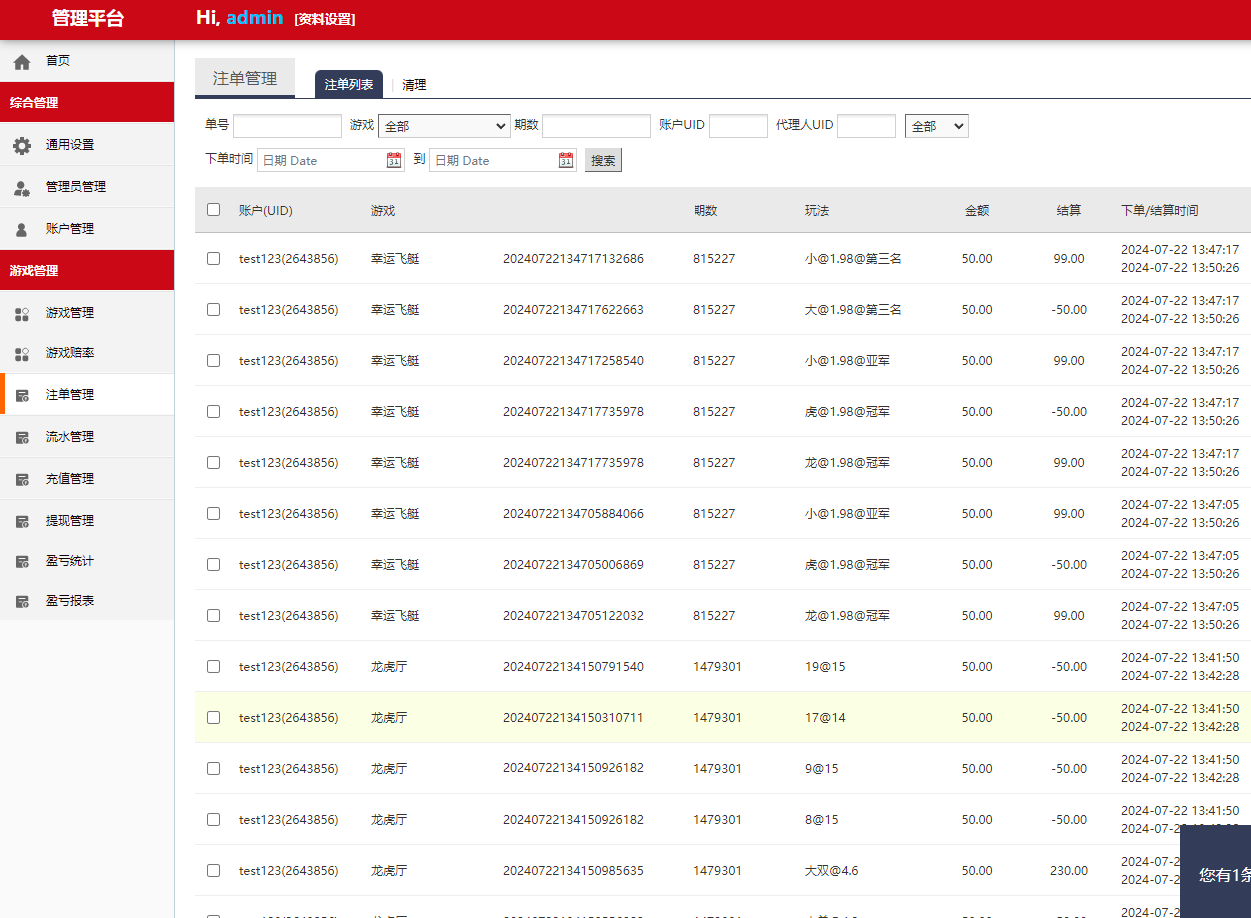This screenshot has width=1251, height=918.
Task: Check the row for order 20240722134717258540
Action: [213, 360]
